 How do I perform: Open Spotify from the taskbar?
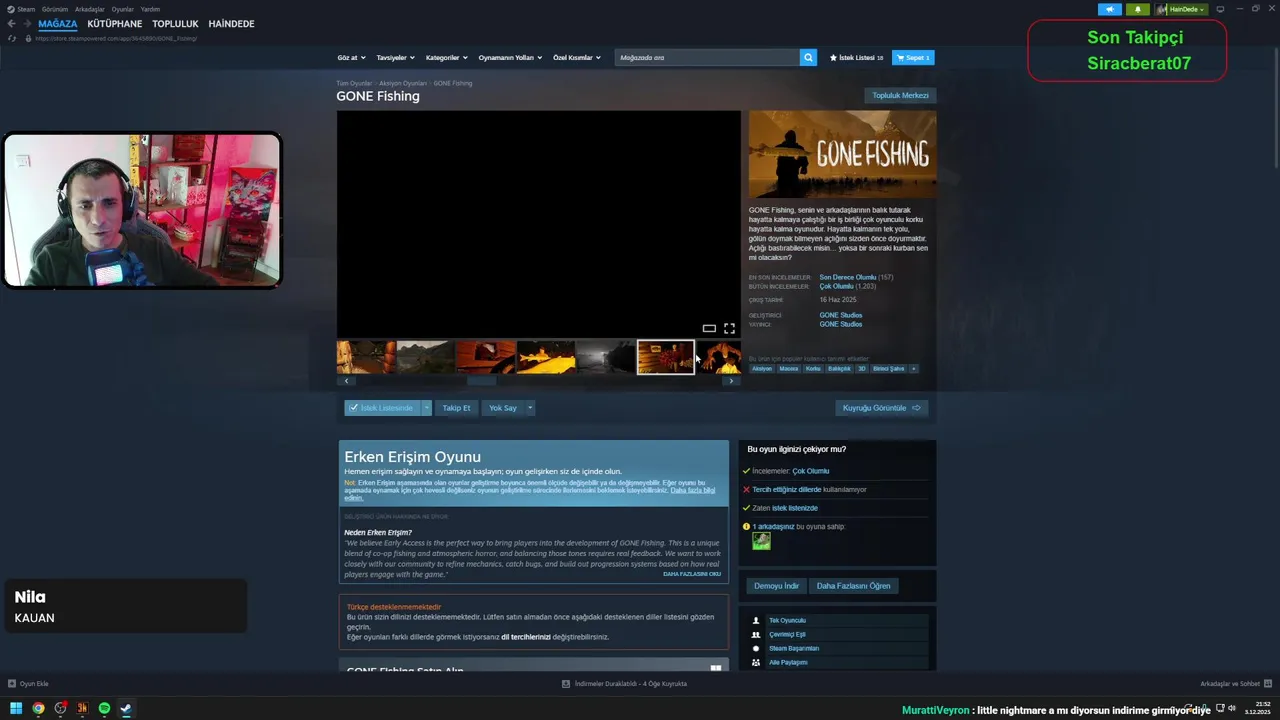[104, 708]
